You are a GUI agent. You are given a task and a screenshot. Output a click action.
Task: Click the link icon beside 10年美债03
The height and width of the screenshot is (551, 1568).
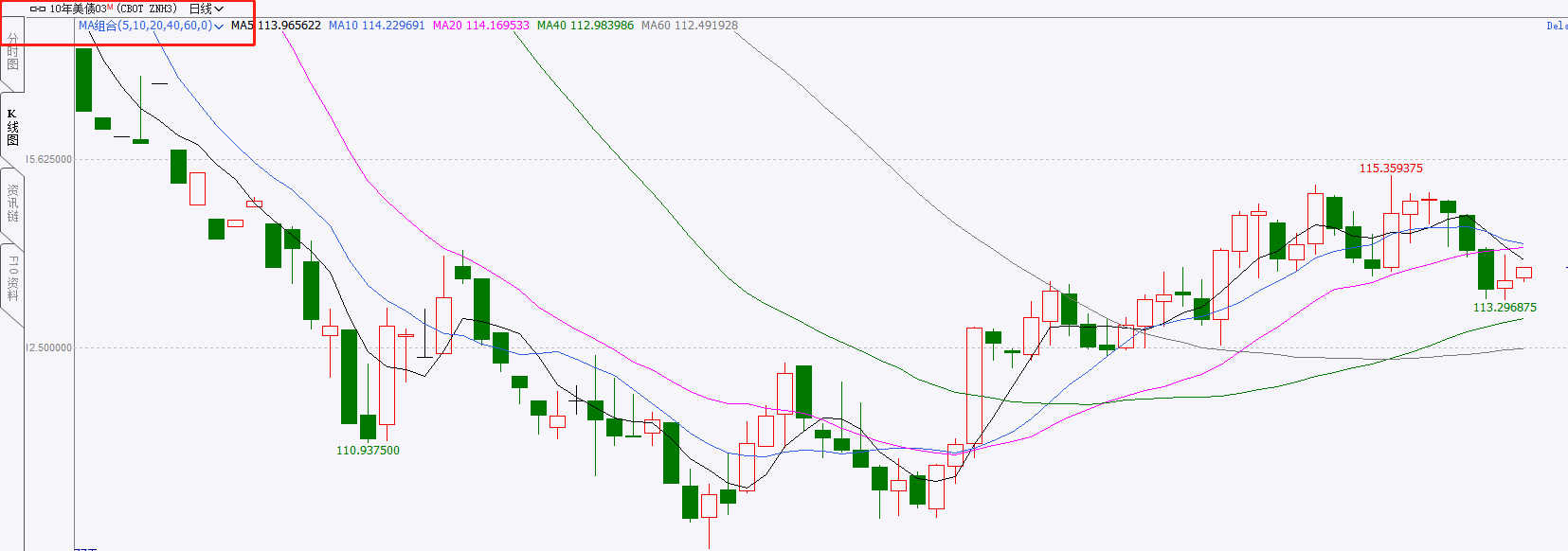click(38, 9)
